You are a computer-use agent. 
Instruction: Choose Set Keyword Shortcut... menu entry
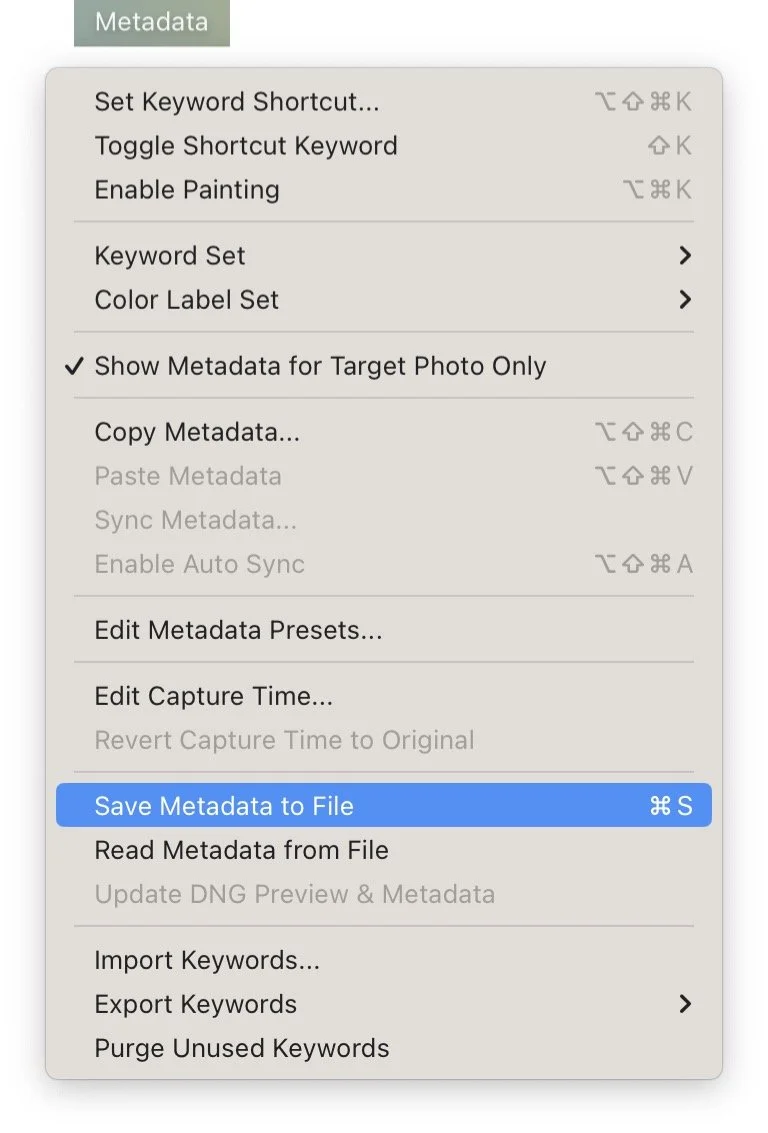[x=237, y=102]
